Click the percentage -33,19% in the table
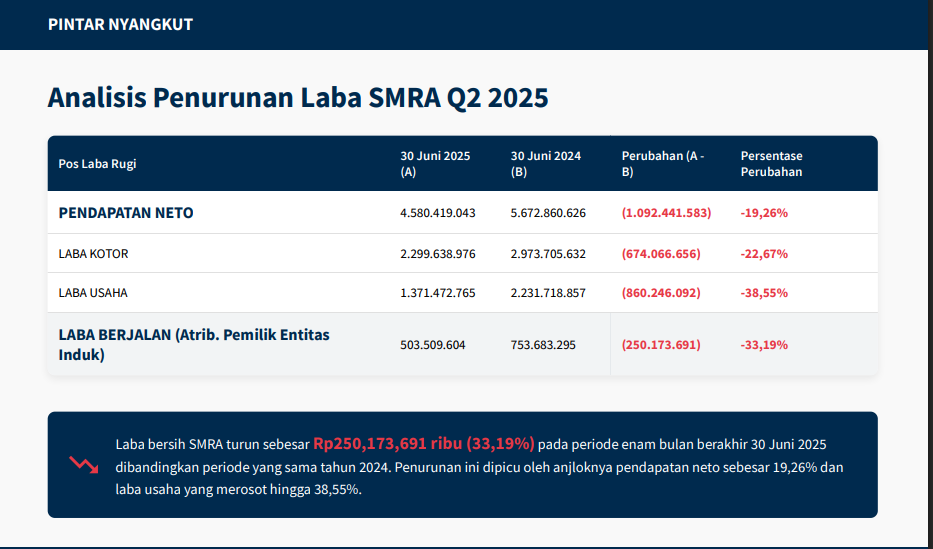 (764, 345)
